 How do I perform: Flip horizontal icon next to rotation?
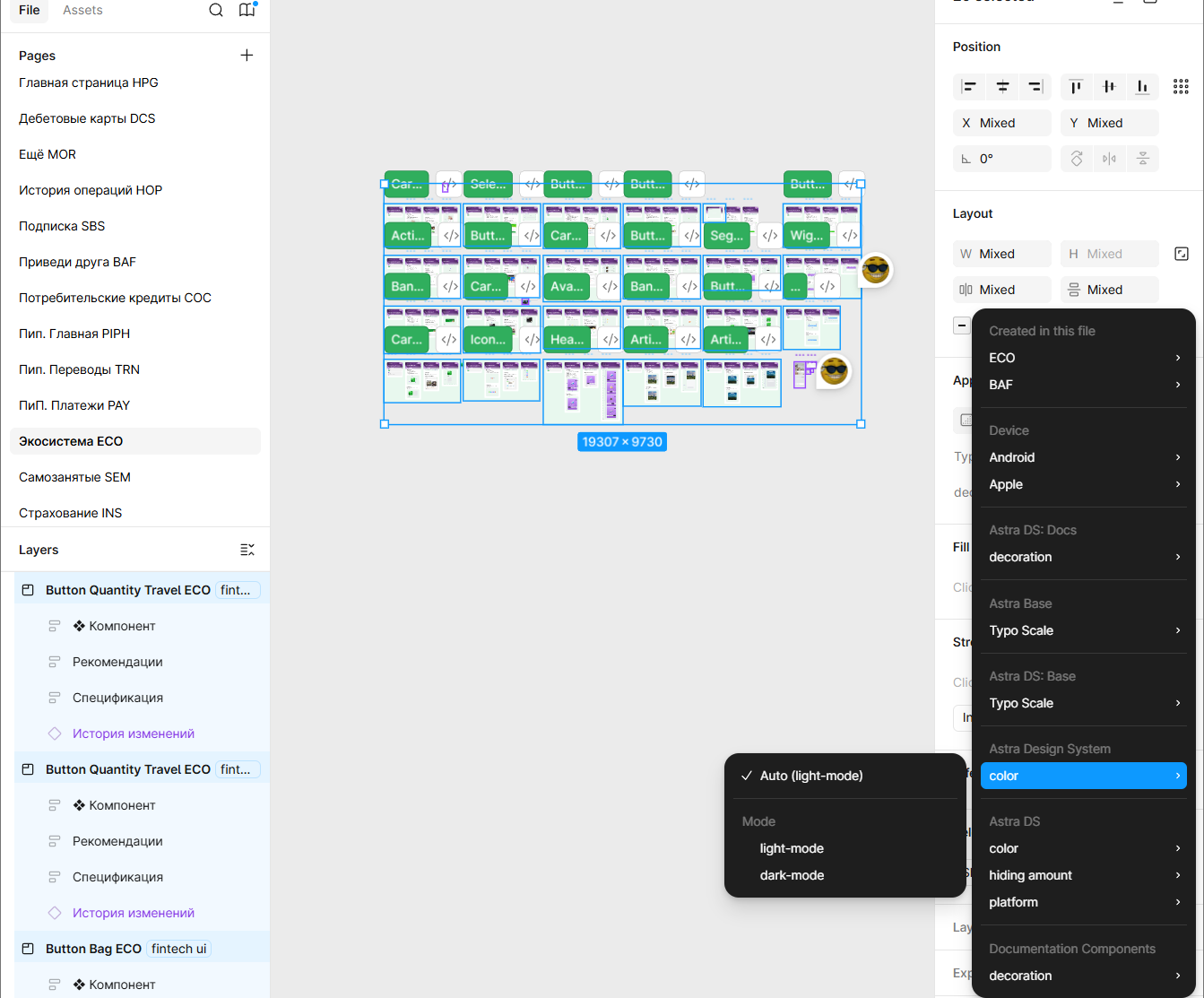[x=1110, y=159]
